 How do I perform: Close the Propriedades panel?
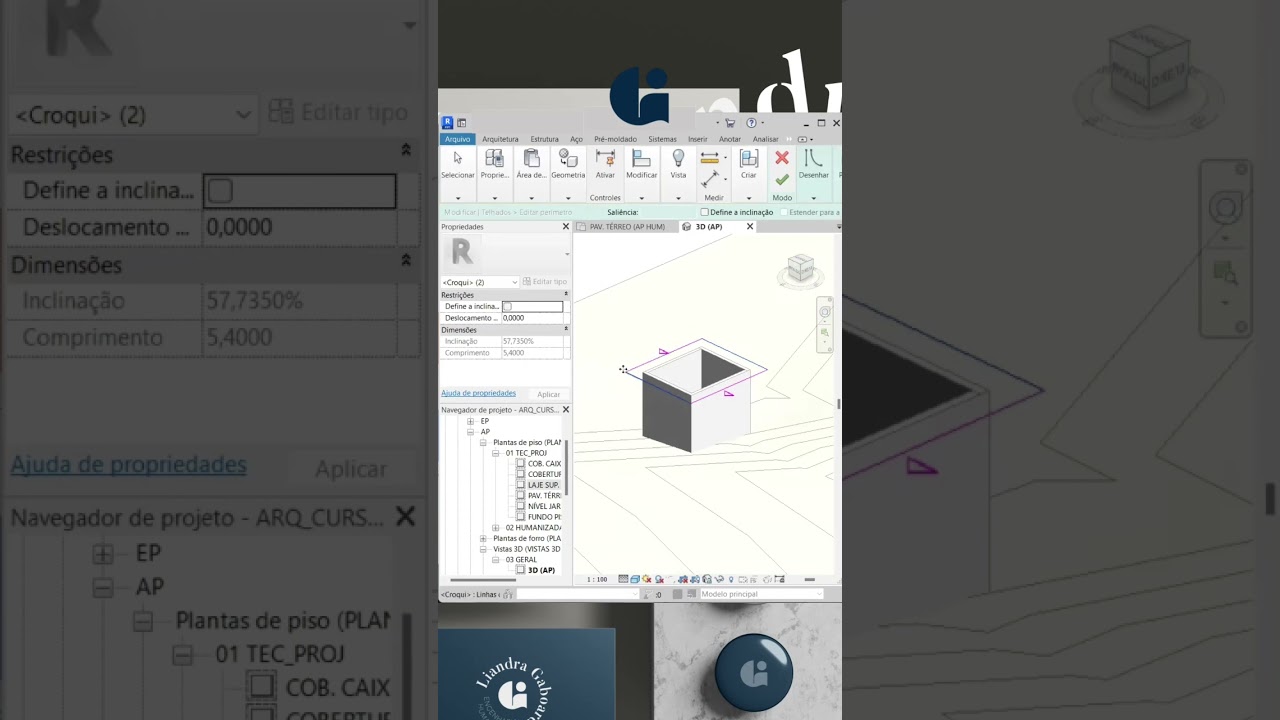coord(566,227)
